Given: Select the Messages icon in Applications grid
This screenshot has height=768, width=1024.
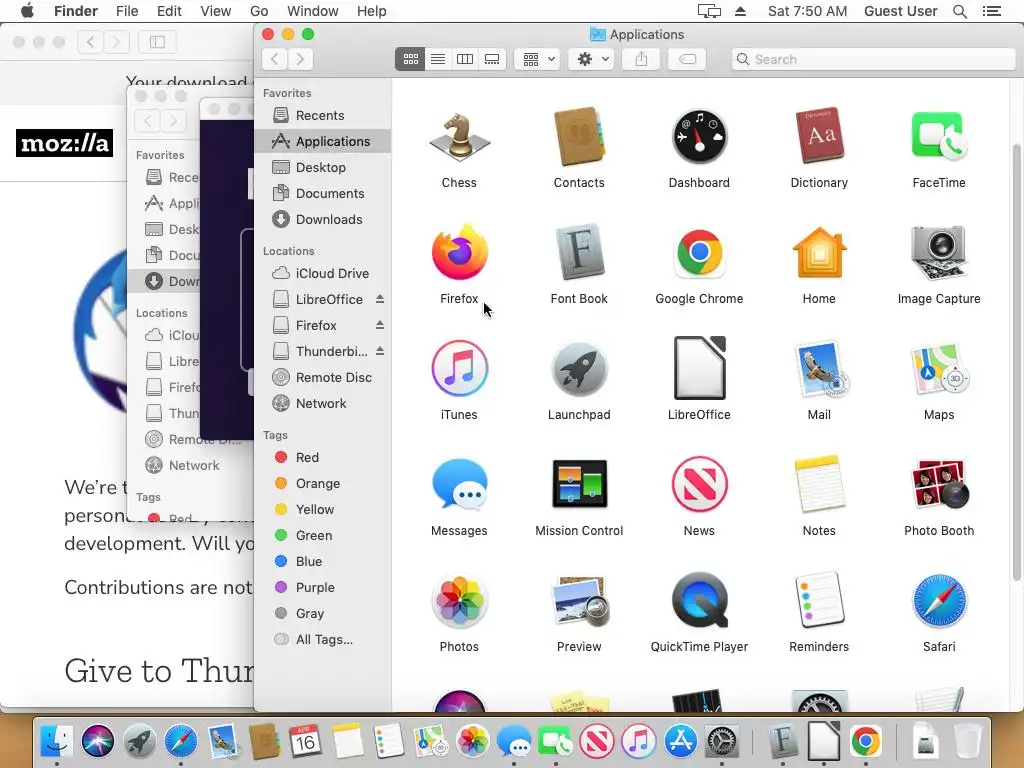Looking at the screenshot, I should click(459, 485).
